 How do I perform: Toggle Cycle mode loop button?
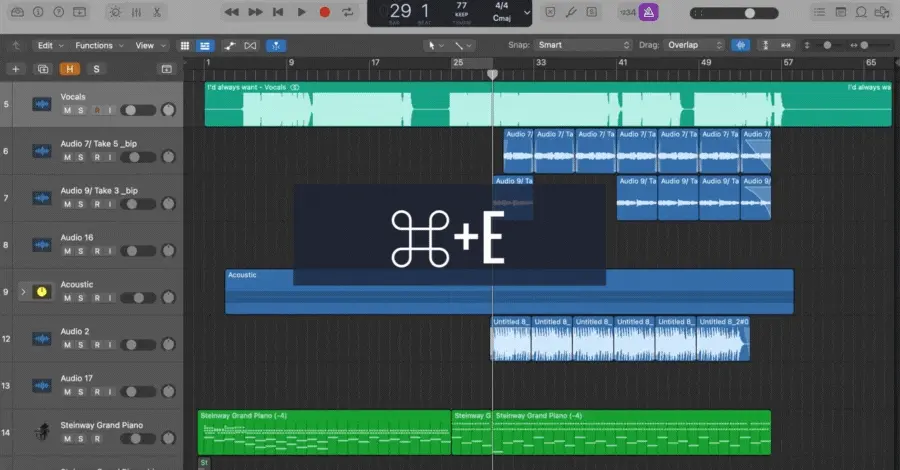point(348,12)
